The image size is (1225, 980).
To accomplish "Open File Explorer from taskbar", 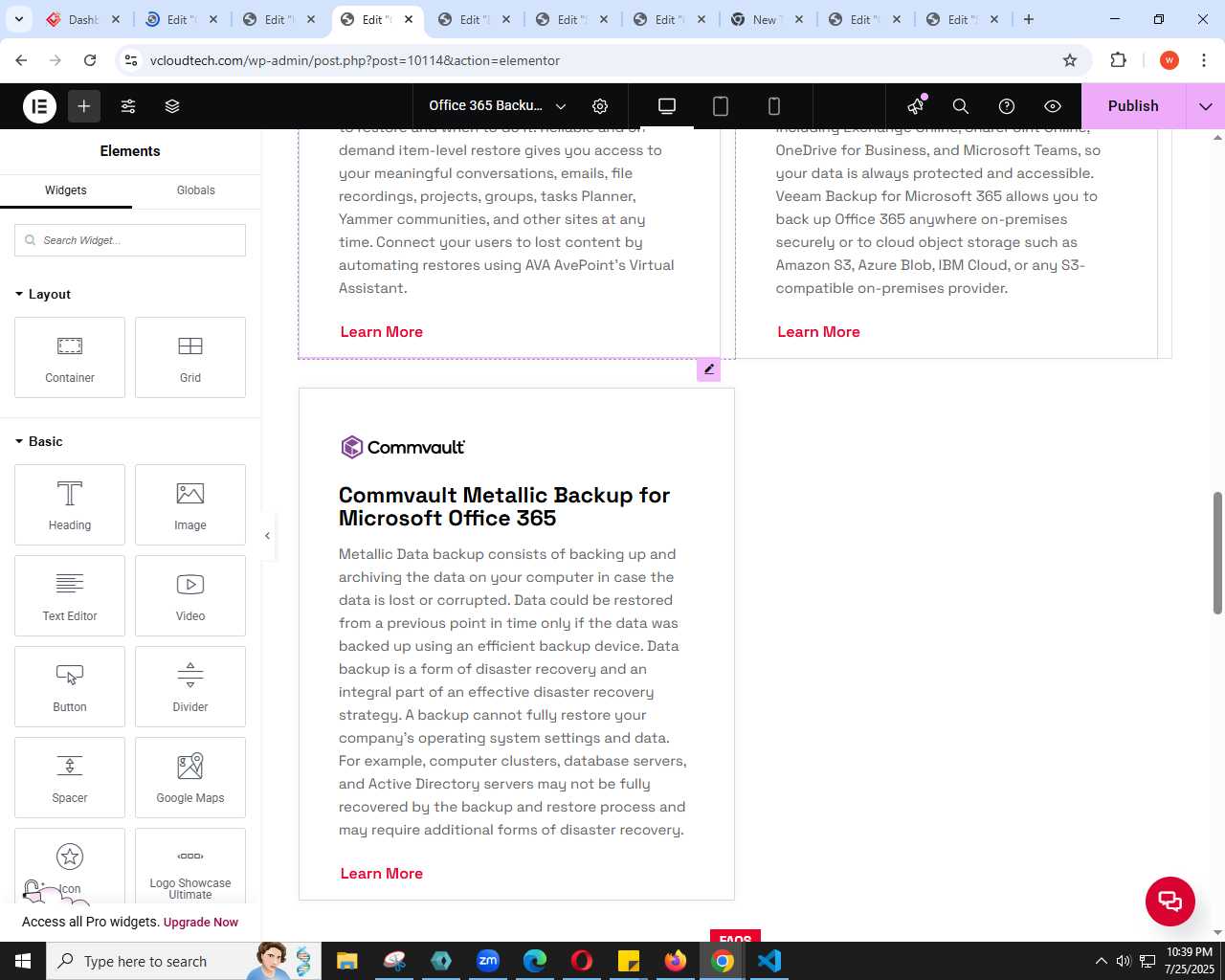I will click(x=346, y=961).
